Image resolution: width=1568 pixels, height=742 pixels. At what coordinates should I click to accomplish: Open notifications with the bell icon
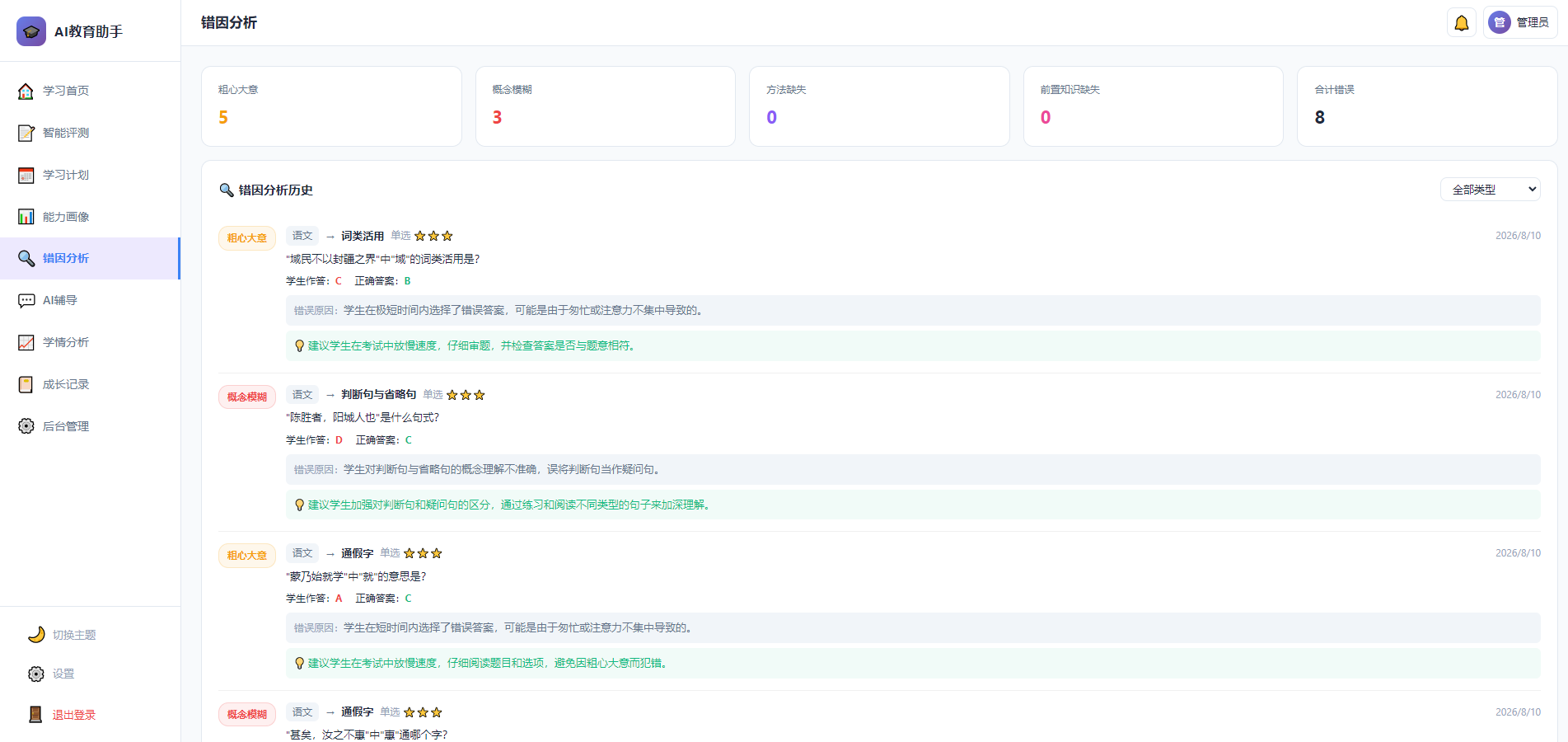point(1462,23)
